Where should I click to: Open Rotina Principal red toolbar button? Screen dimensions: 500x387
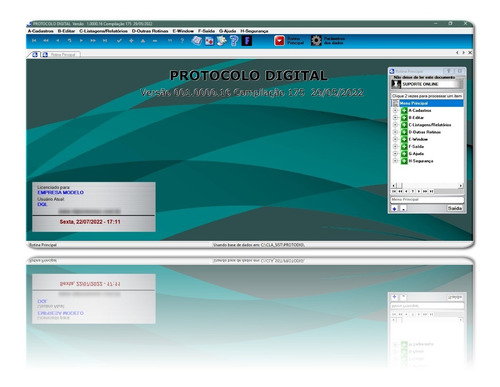pos(289,41)
